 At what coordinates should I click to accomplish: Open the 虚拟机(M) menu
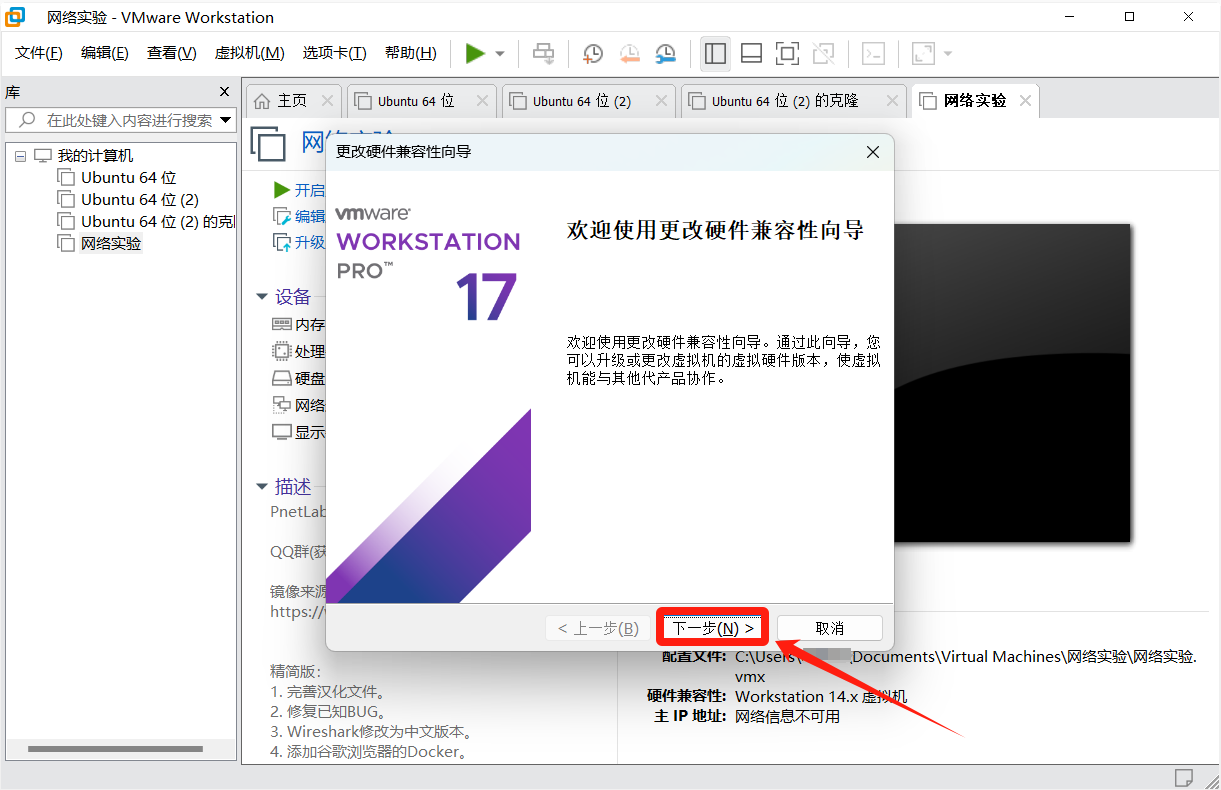[249, 53]
